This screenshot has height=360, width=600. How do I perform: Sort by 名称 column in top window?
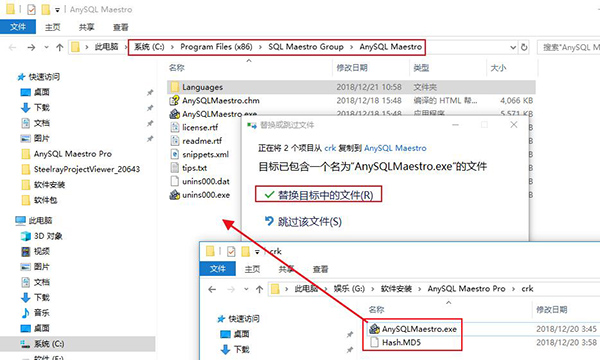177,68
